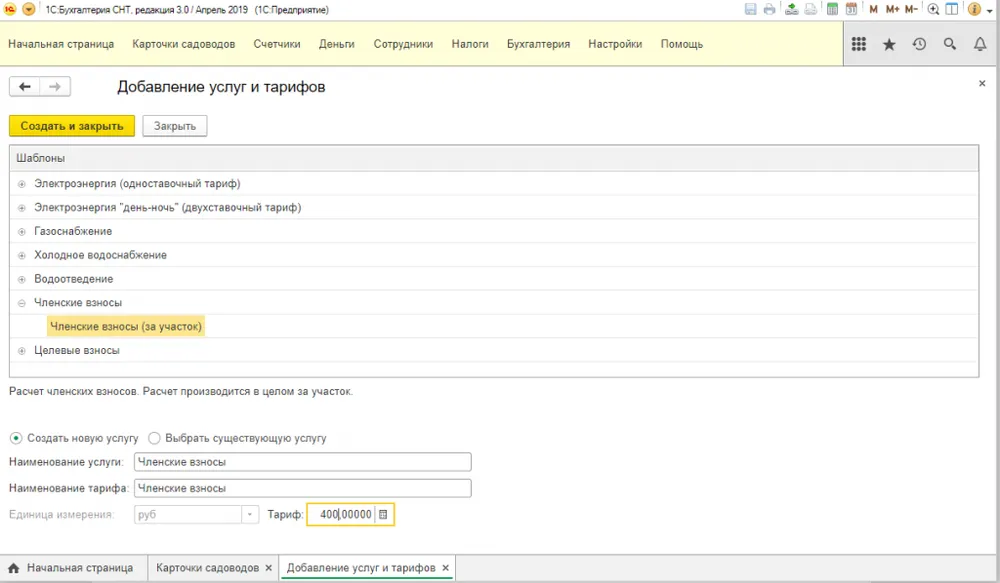Screen dimensions: 1000x583
Task: Click the M+ memory add button
Action: 892,9
